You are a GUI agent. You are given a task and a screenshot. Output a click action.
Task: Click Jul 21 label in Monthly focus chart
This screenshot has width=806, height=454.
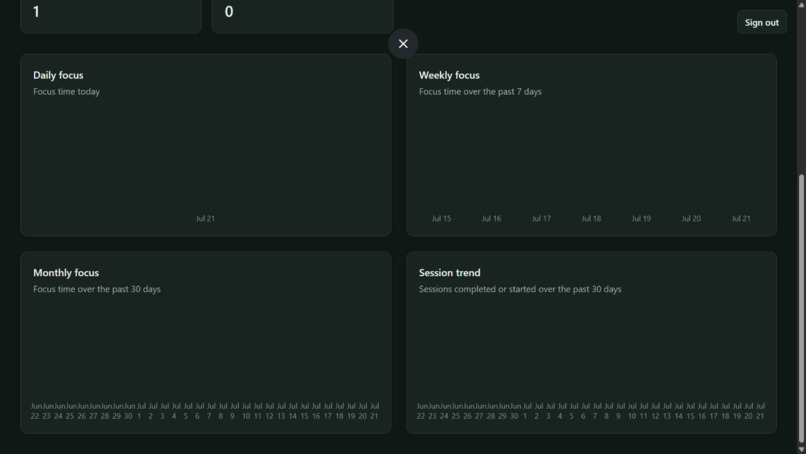pyautogui.click(x=374, y=411)
